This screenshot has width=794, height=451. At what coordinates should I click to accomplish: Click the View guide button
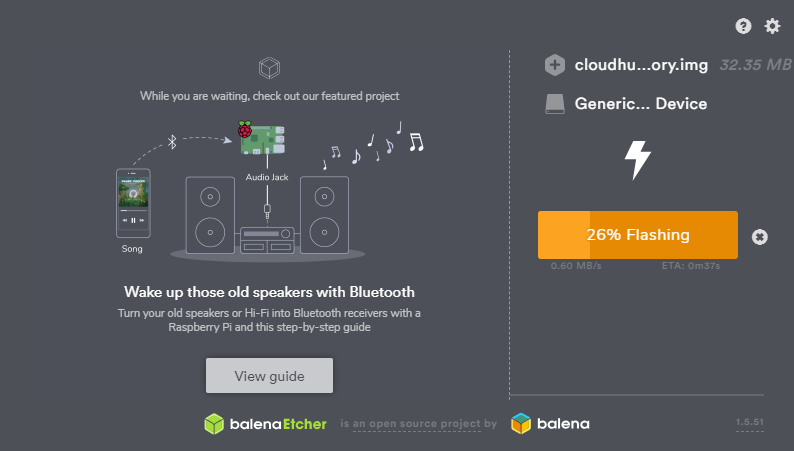click(x=269, y=376)
